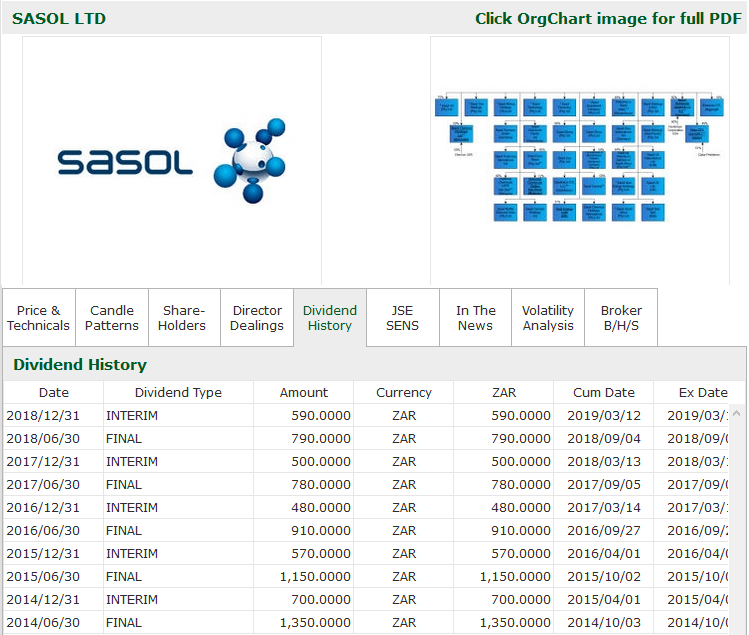Open the OrgChart image thumbnail
Screen dimensions: 749x635
(579, 160)
